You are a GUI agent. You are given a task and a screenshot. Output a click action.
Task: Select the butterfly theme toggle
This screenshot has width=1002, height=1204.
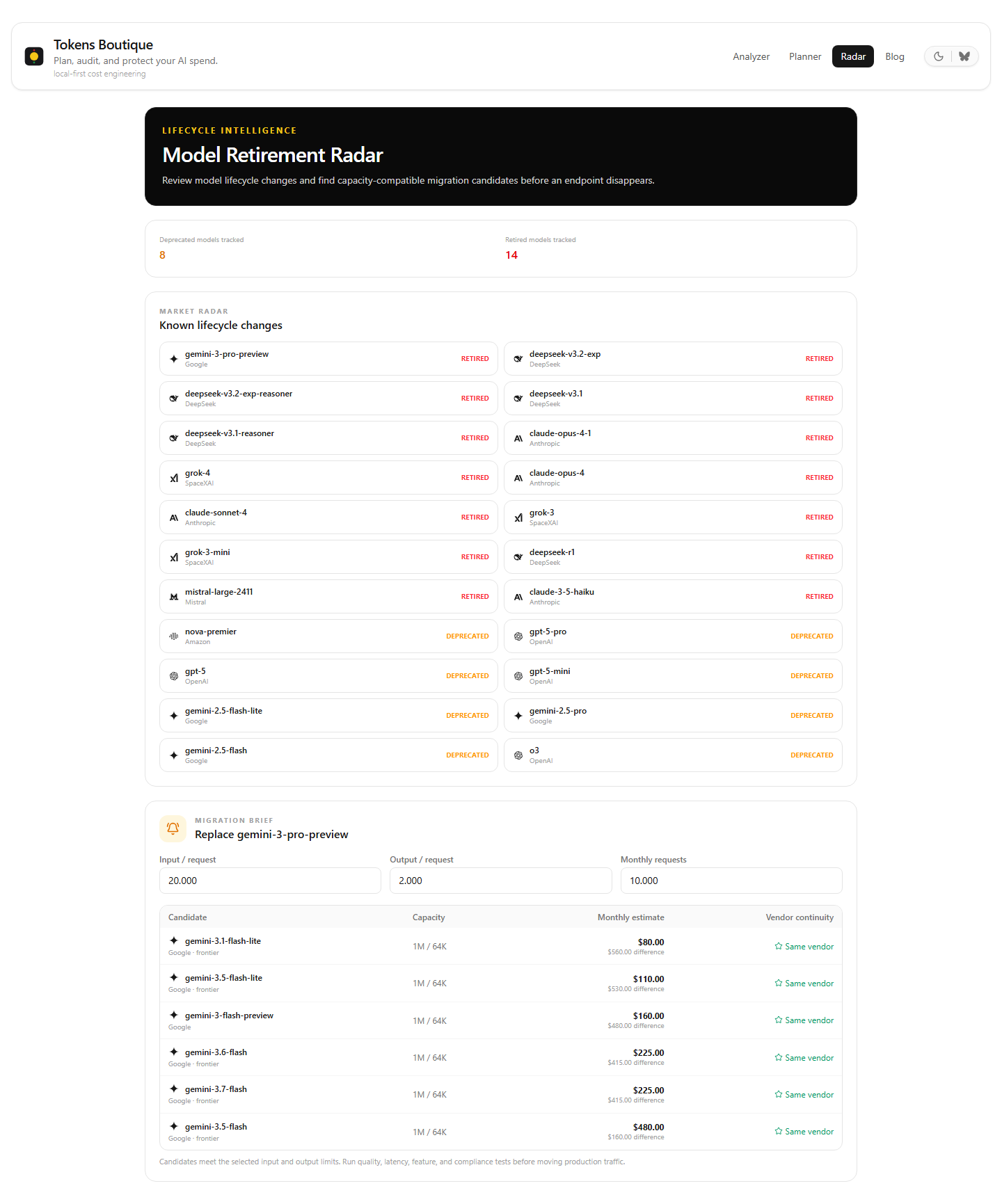coord(964,56)
